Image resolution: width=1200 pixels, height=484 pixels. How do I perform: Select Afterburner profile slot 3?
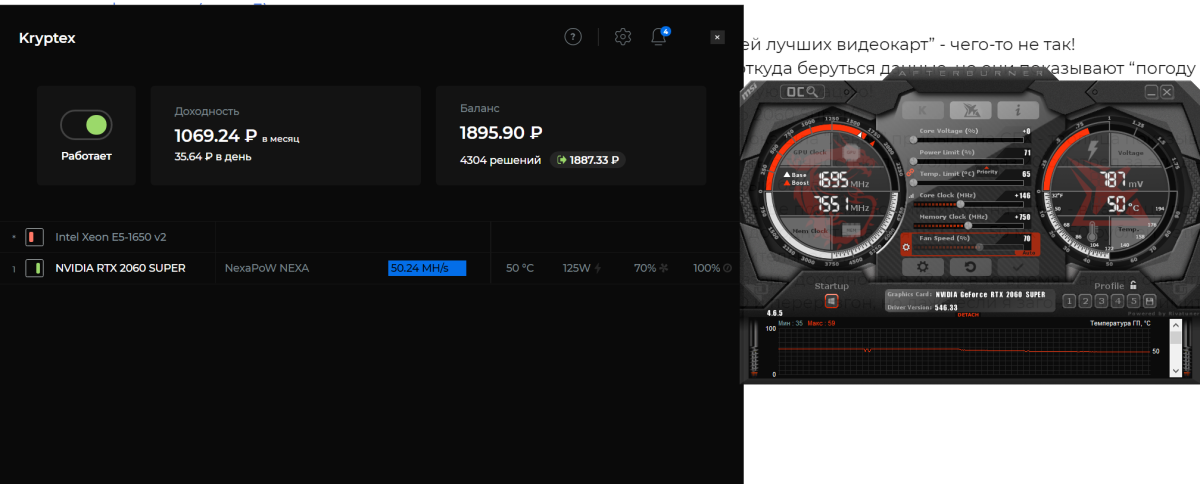point(1101,301)
